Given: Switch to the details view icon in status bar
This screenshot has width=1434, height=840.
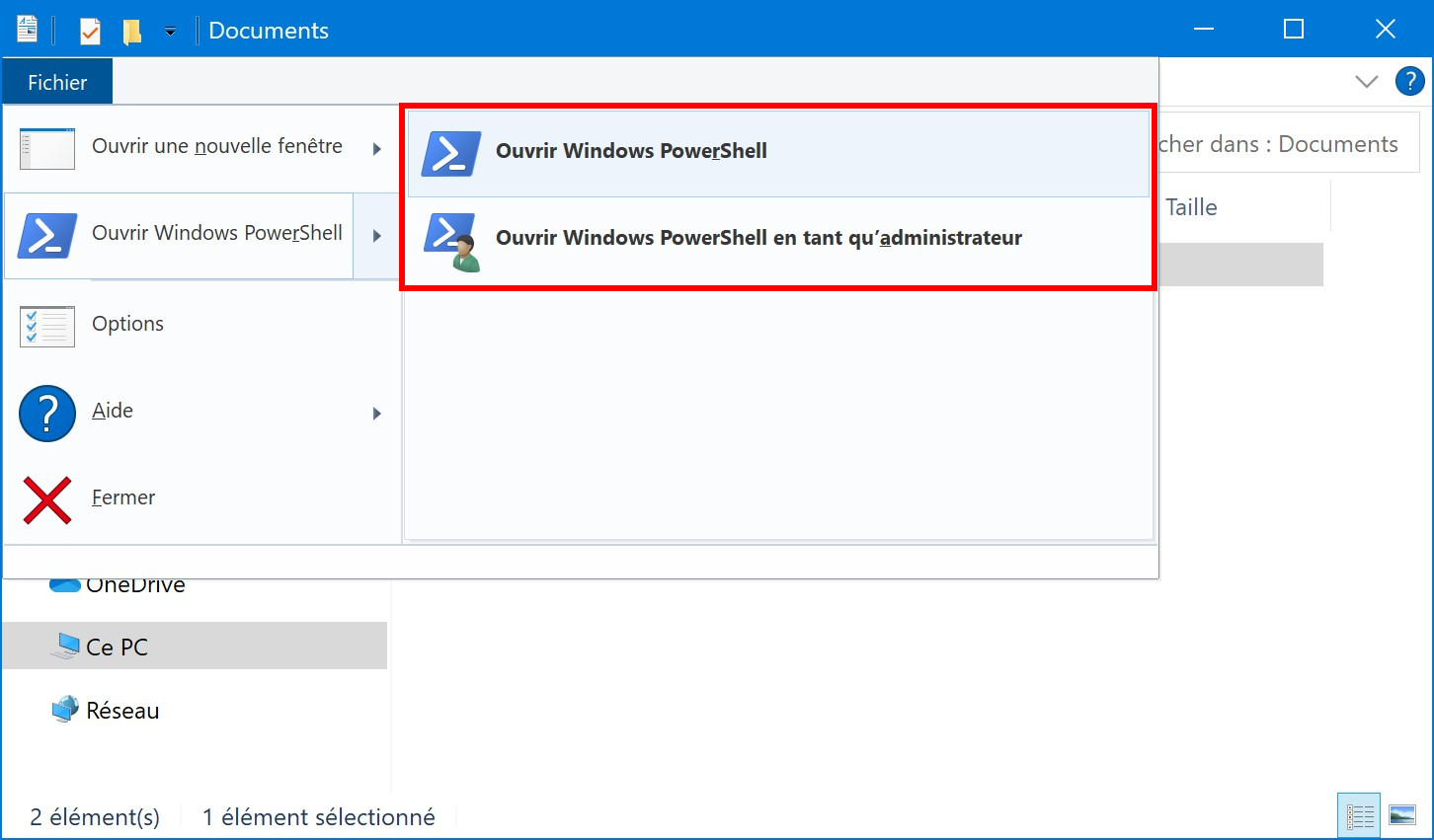Looking at the screenshot, I should [x=1360, y=815].
